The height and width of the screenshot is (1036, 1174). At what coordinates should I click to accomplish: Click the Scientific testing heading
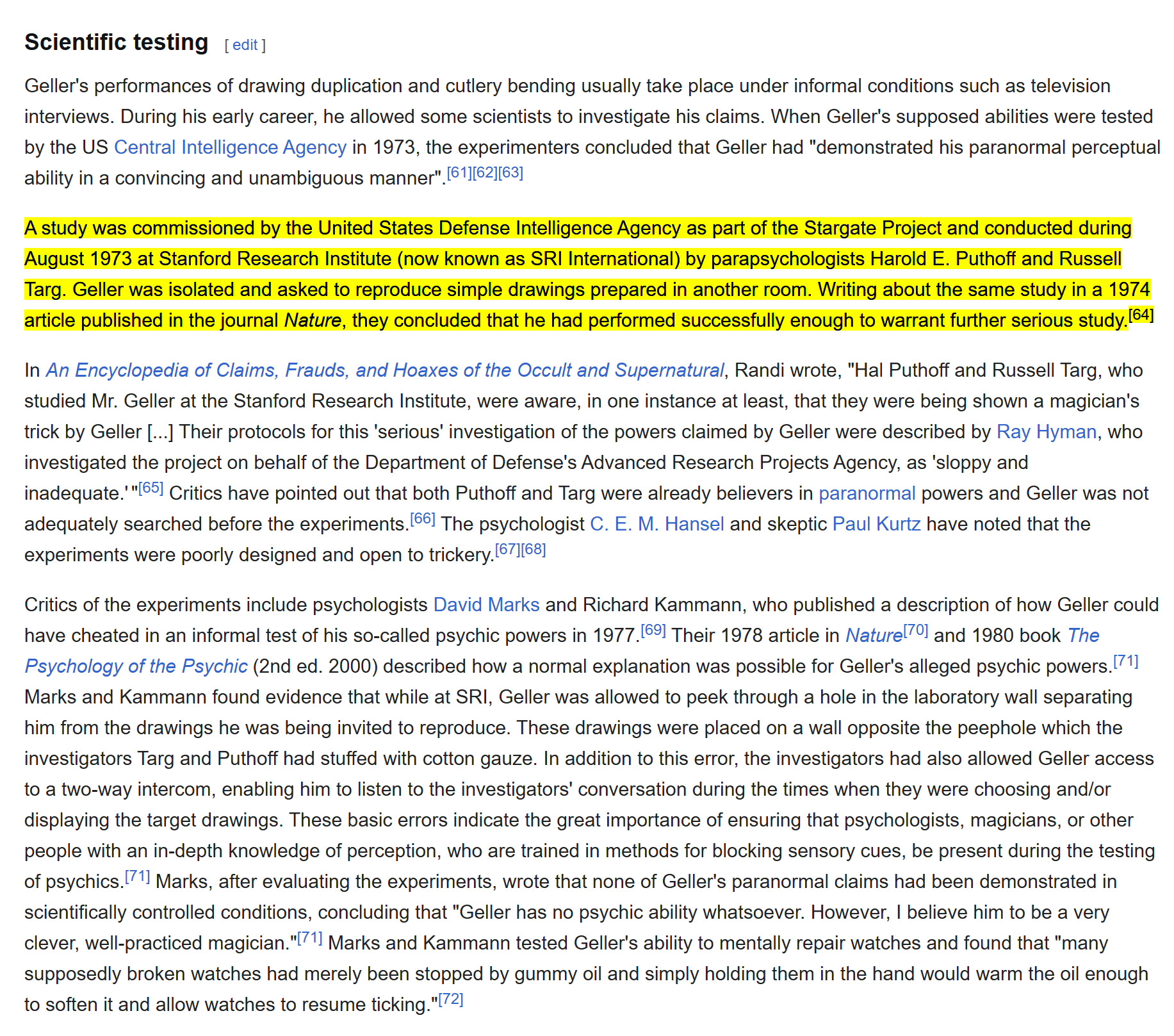click(x=117, y=42)
